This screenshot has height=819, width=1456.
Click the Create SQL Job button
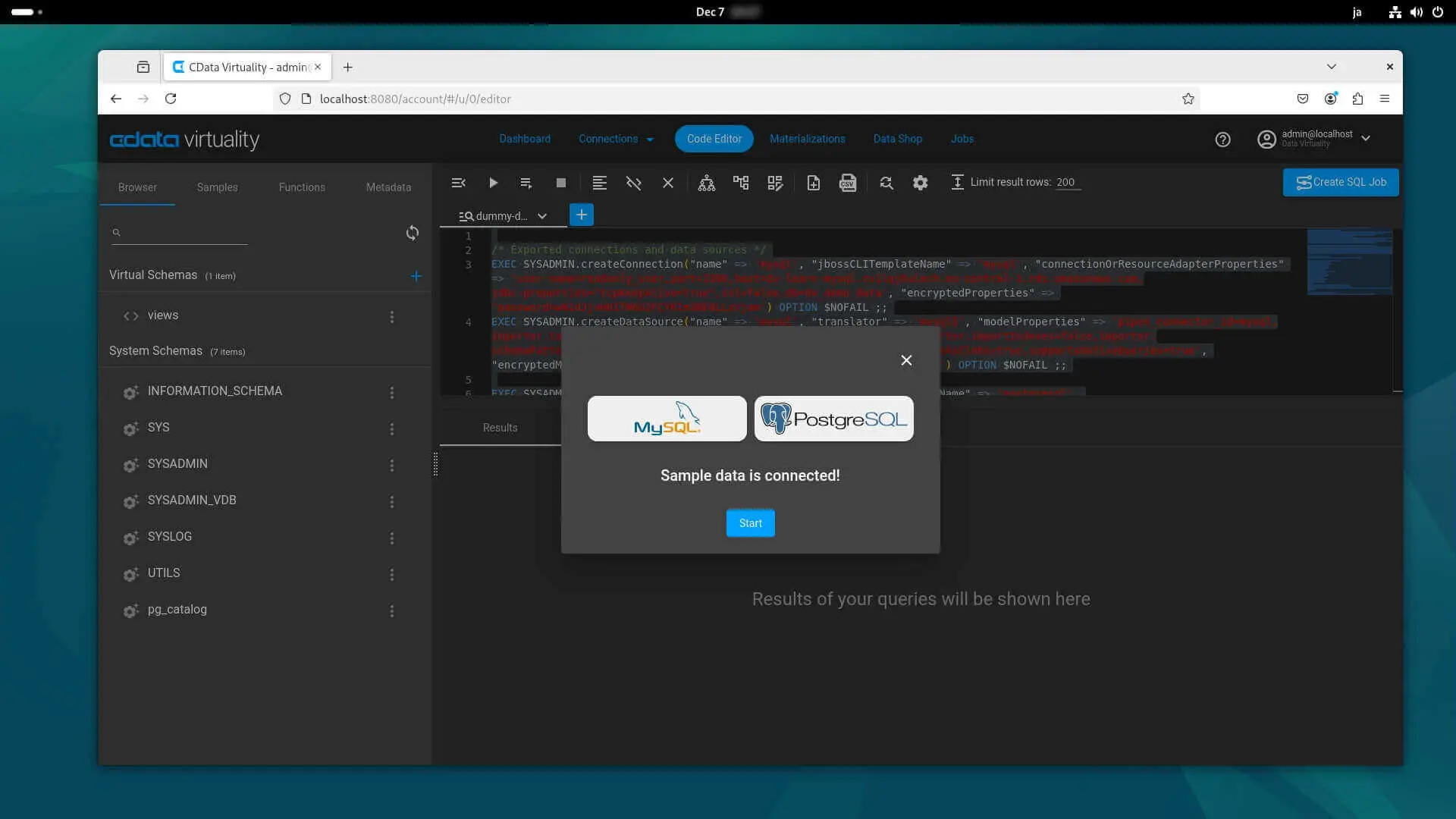click(1340, 182)
